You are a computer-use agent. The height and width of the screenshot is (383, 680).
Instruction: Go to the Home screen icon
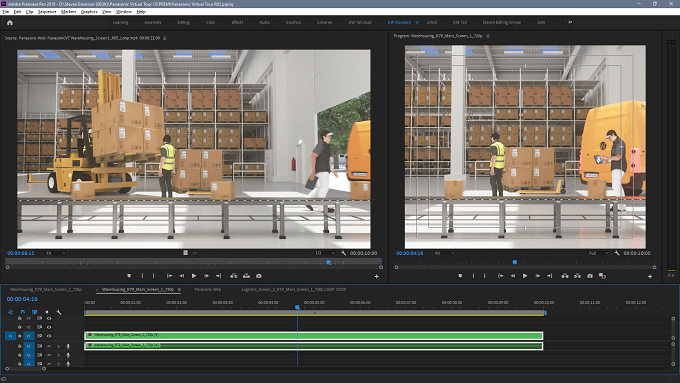click(10, 23)
